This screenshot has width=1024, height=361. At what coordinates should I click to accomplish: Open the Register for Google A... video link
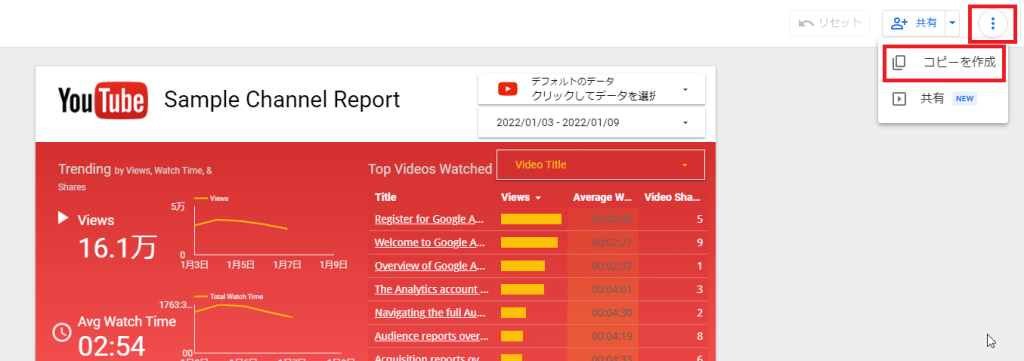430,219
